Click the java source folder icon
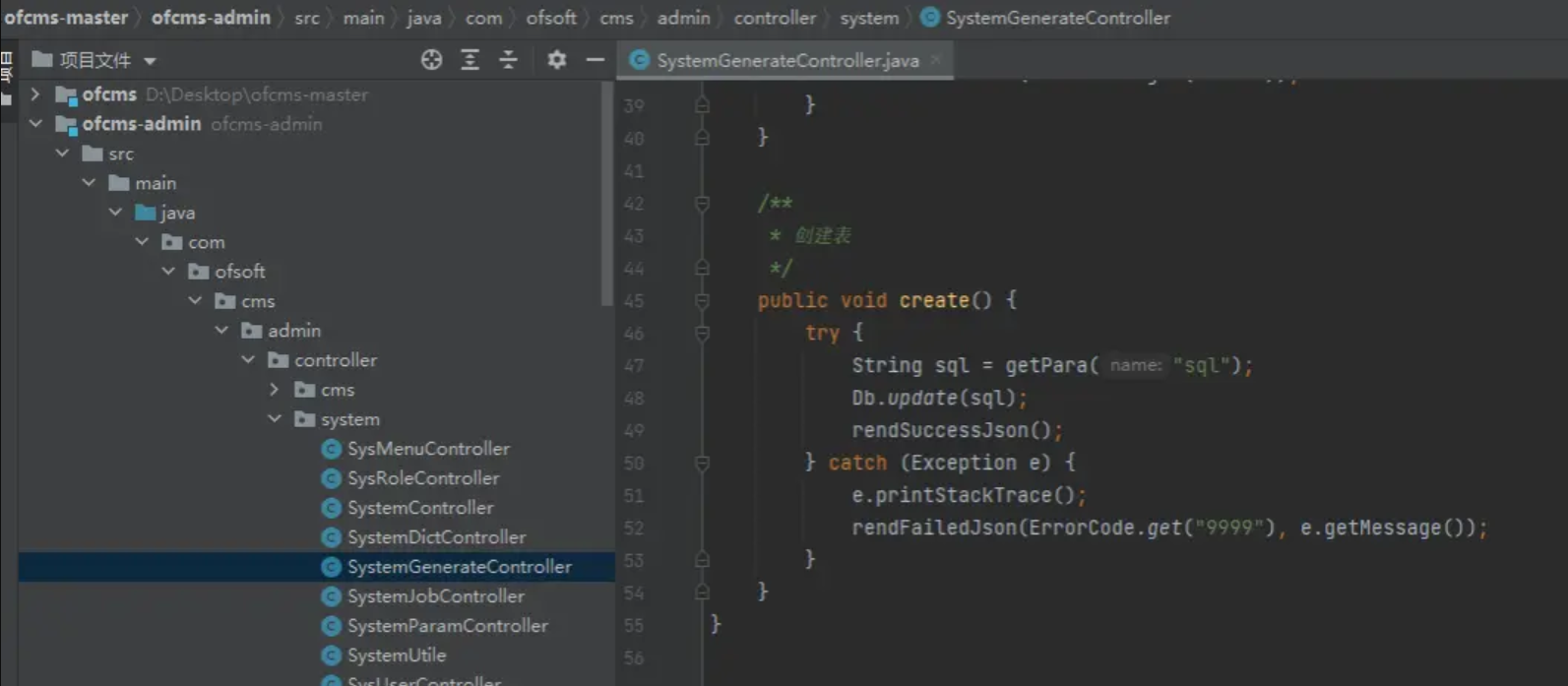Viewport: 1568px width, 686px height. (x=146, y=213)
